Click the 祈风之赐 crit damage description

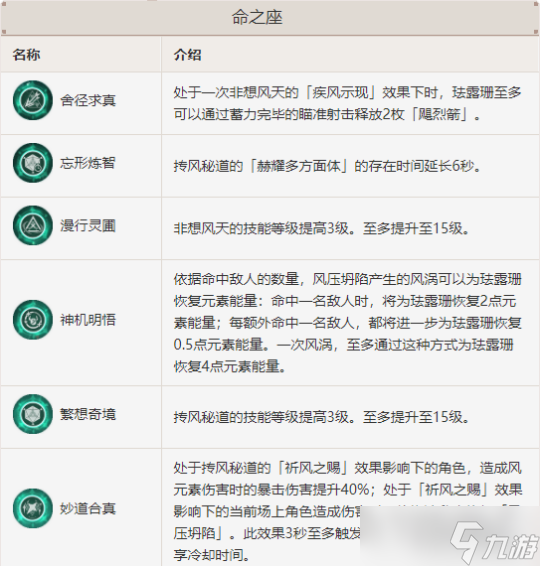point(347,511)
